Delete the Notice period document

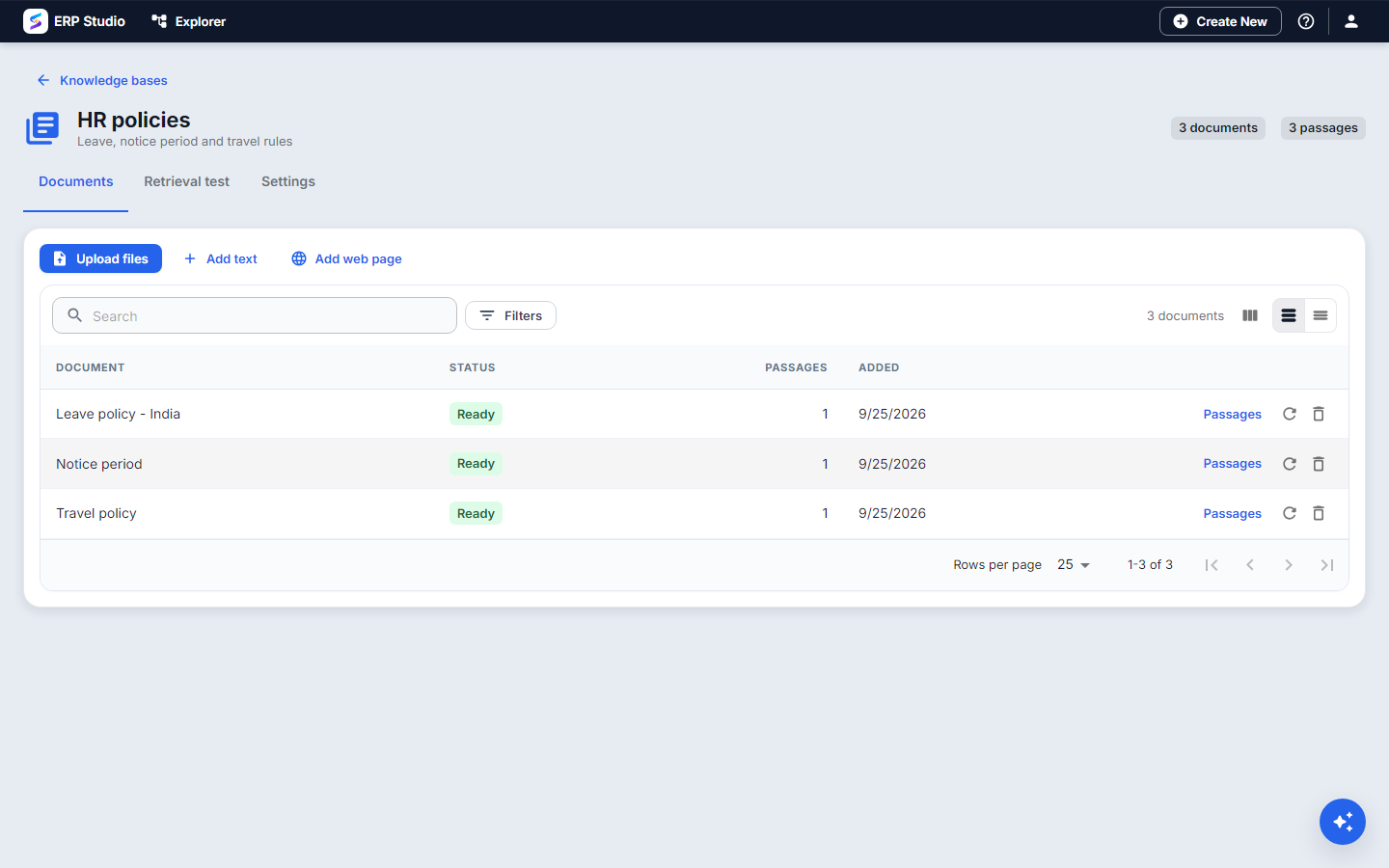tap(1319, 464)
